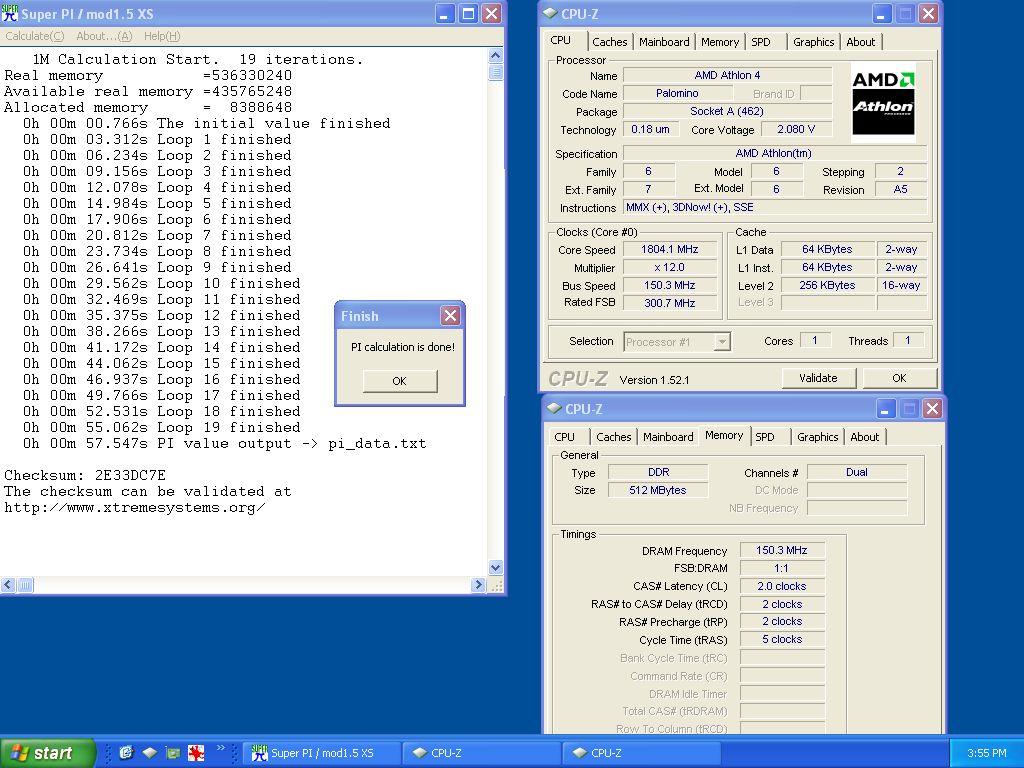Click the Checksum: 2E33DC7E line in Super PI
This screenshot has width=1024, height=768.
[85, 475]
